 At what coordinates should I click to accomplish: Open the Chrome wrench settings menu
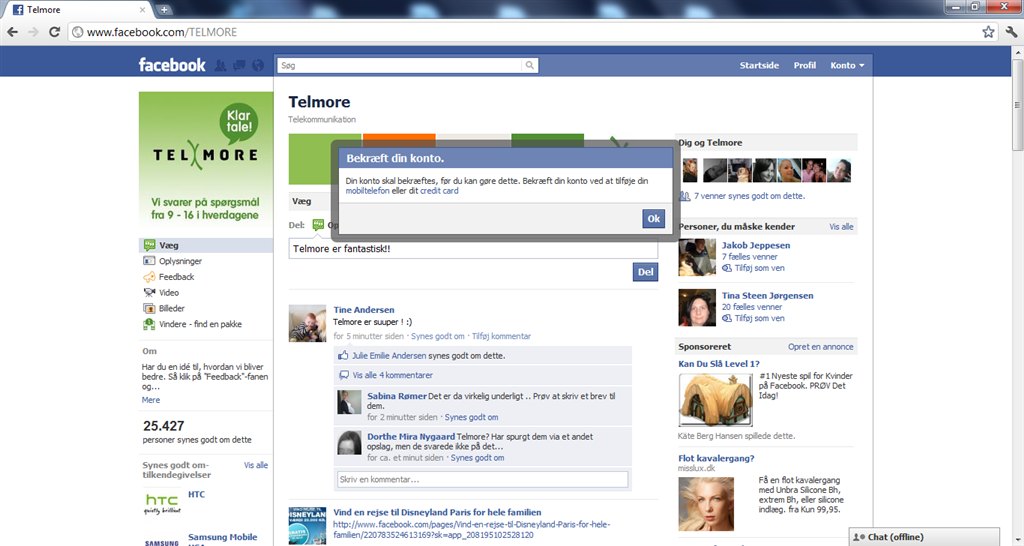1012,32
